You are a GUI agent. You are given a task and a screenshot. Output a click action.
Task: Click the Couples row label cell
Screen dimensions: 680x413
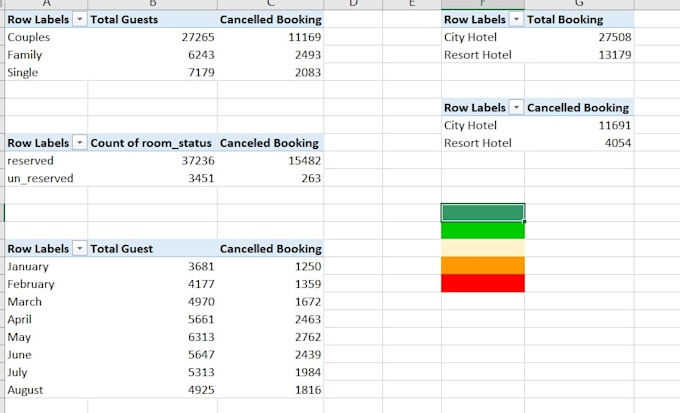pyautogui.click(x=45, y=38)
